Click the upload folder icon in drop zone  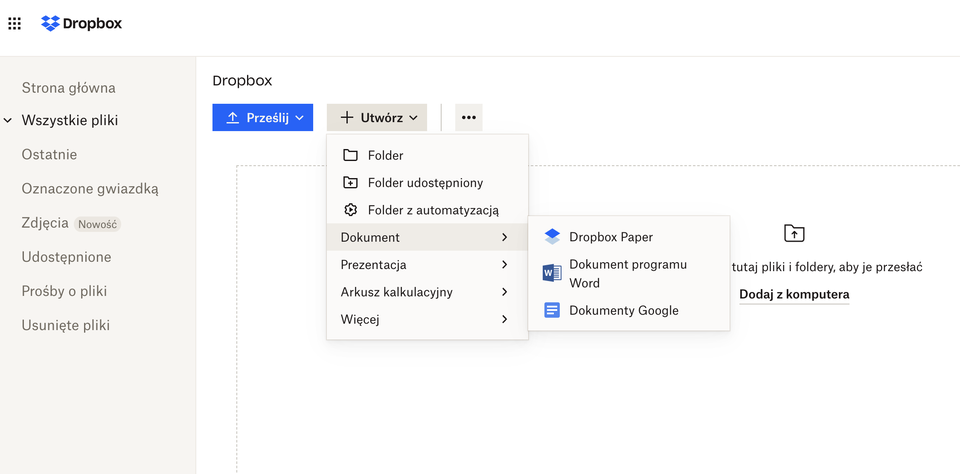coord(794,233)
